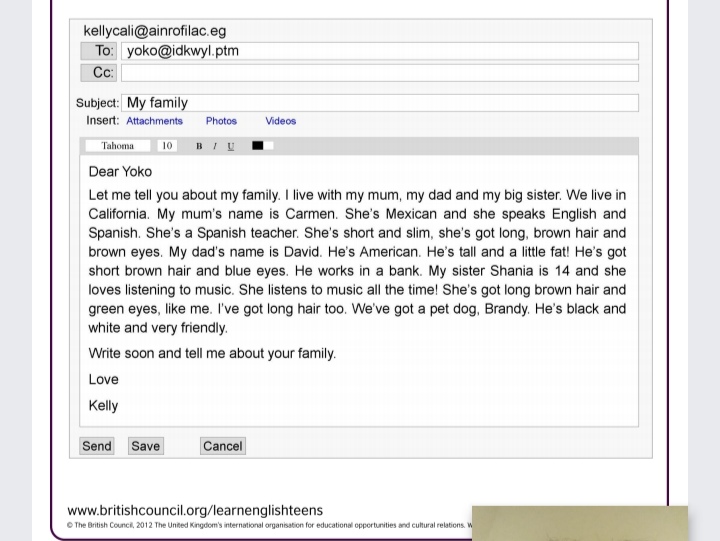Screen dimensions: 720x541
Task: Toggle bold formatting in the toolbar
Action: coord(199,146)
